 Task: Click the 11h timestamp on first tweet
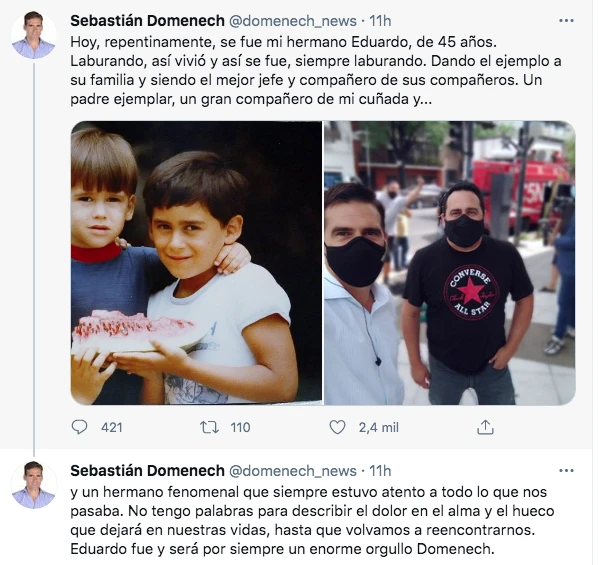click(x=380, y=21)
